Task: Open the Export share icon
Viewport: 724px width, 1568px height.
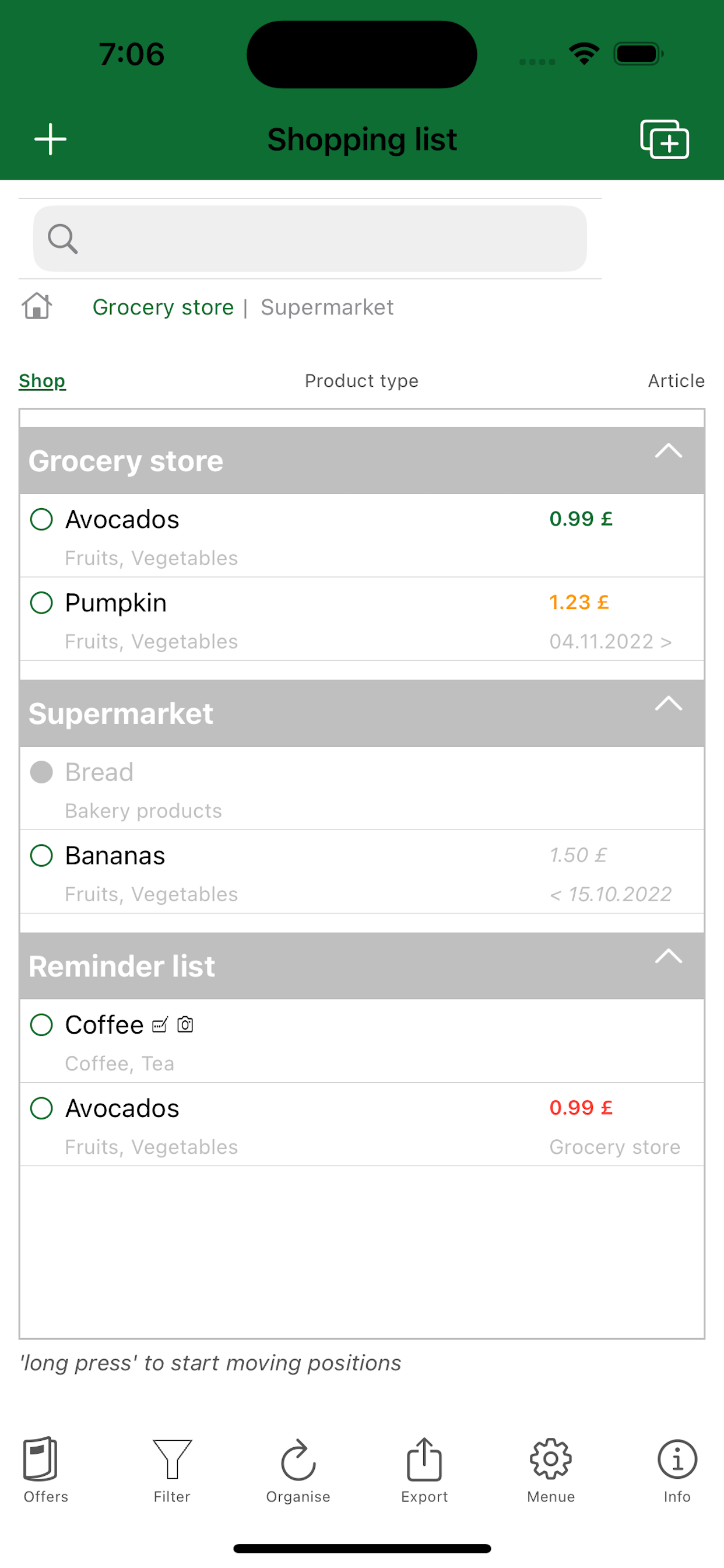Action: [x=424, y=1458]
